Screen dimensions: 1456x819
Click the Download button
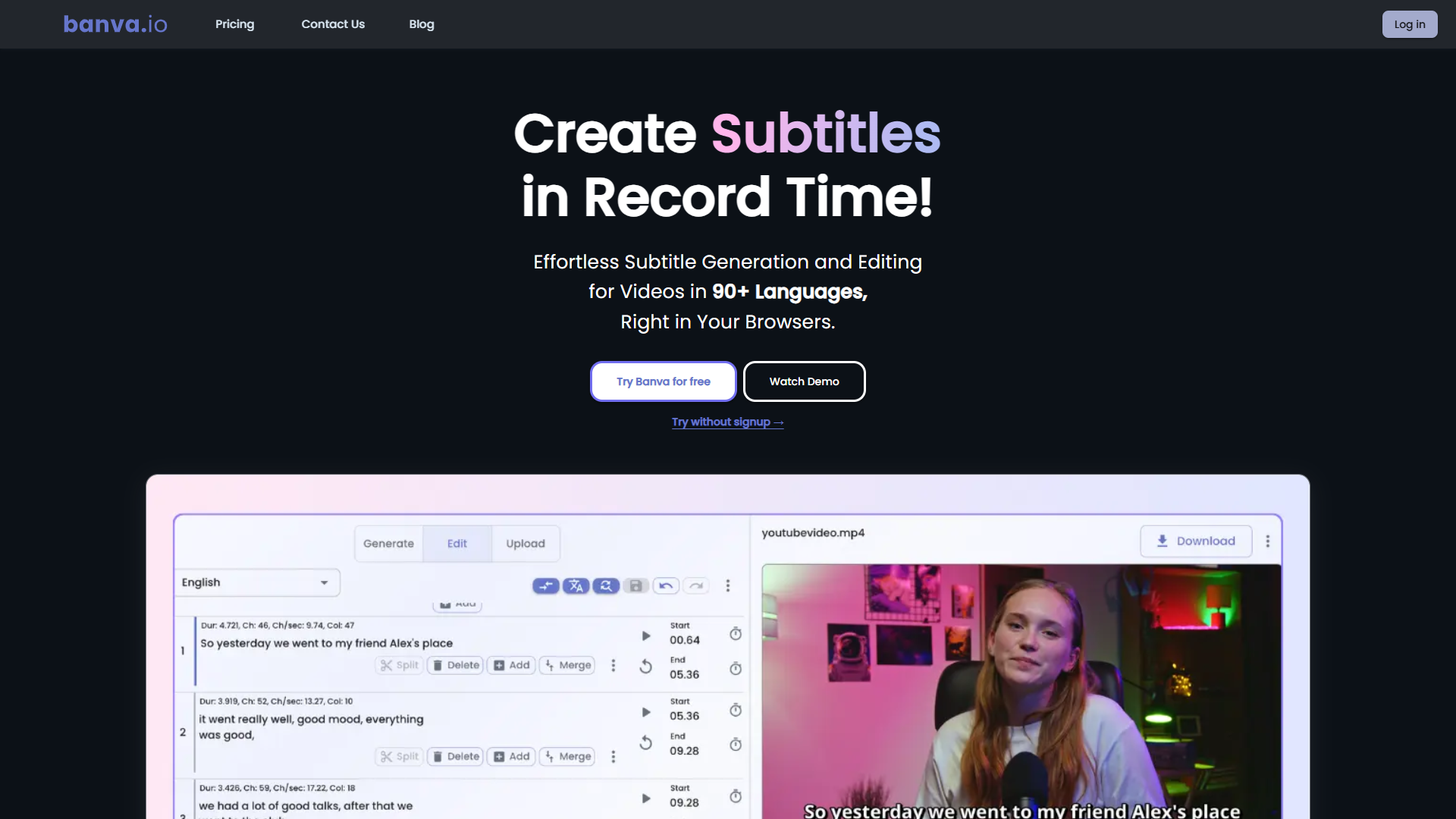(1196, 541)
